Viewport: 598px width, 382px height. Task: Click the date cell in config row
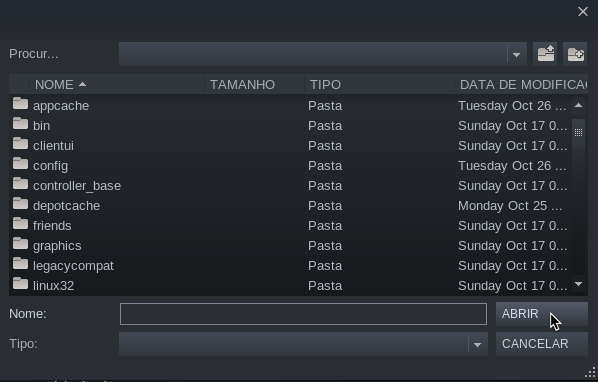tap(512, 166)
